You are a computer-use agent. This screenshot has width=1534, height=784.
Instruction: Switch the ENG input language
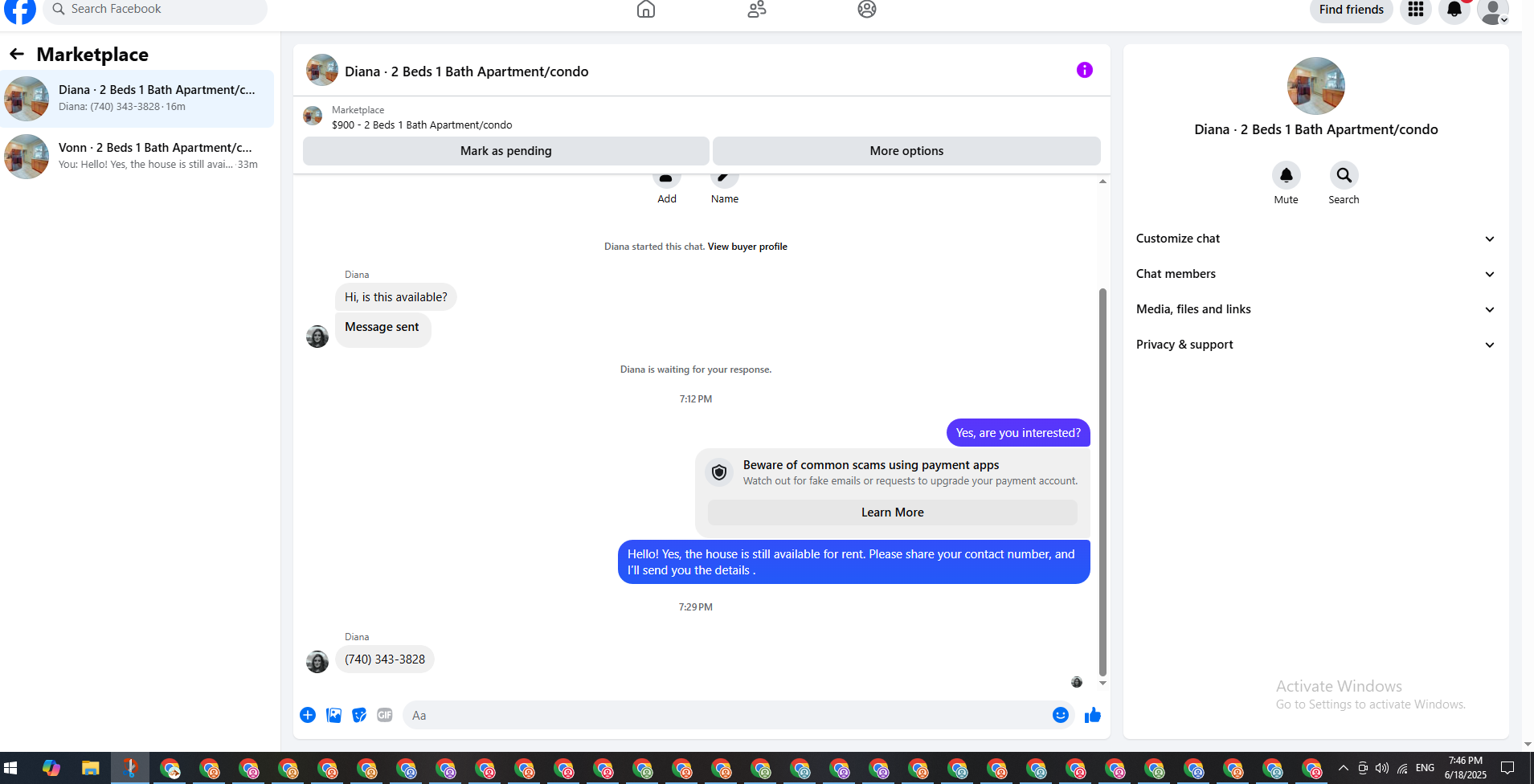click(1425, 768)
